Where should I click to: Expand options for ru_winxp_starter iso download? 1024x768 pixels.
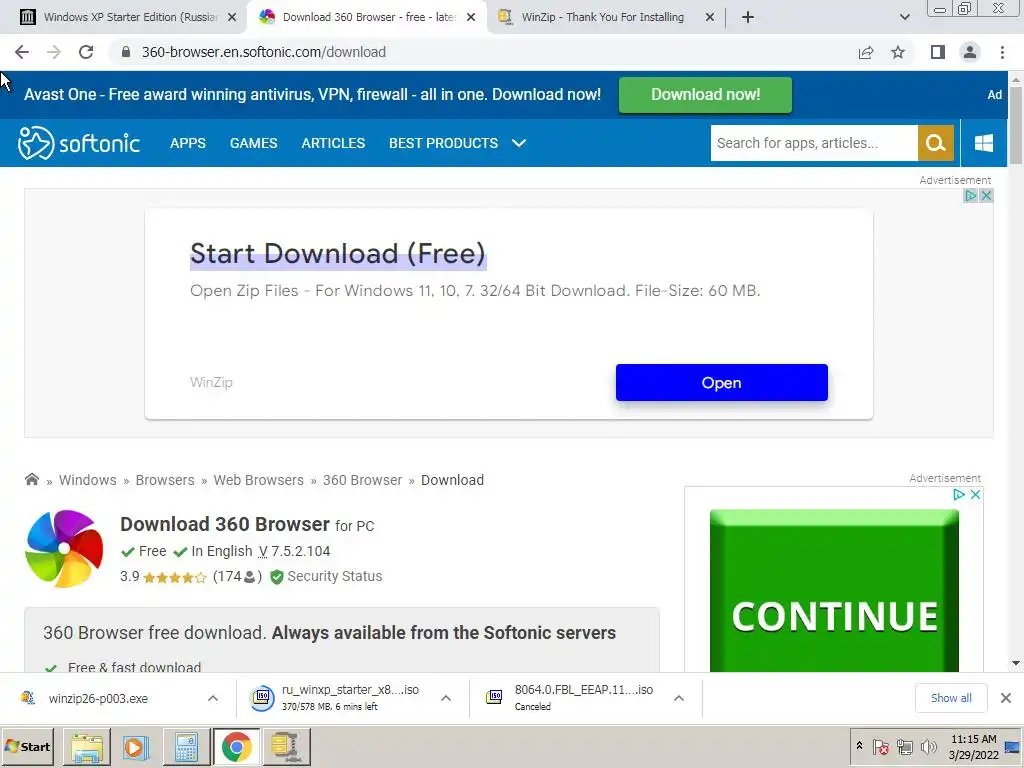(x=446, y=698)
